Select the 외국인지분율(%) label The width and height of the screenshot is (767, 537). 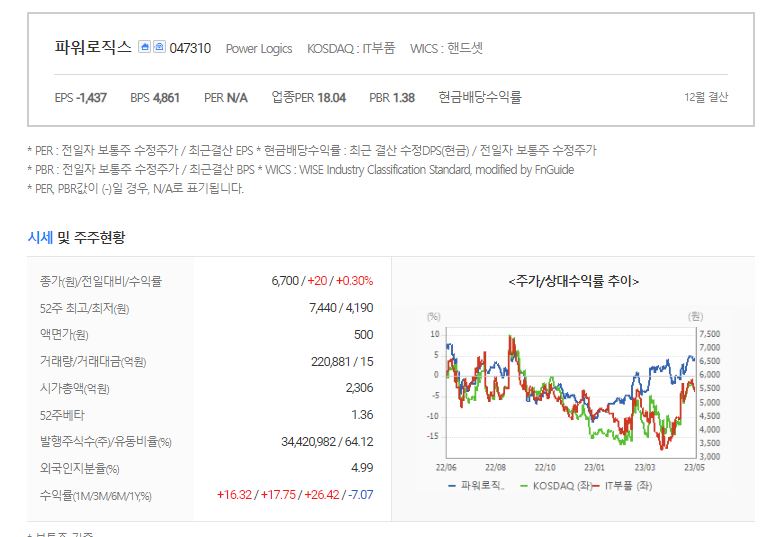(79, 469)
